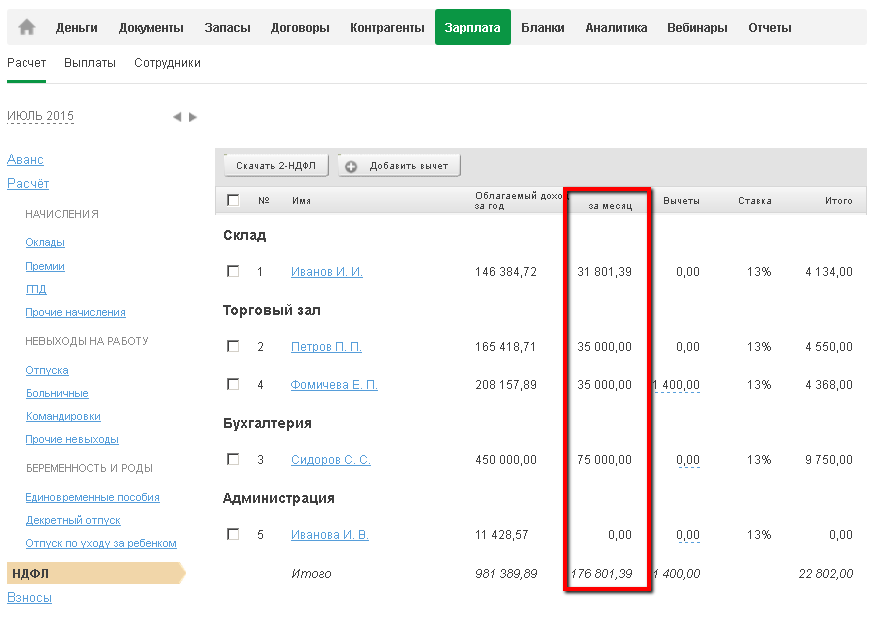875x617 pixels.
Task: Check the box for Иванов И. И.
Action: [233, 271]
